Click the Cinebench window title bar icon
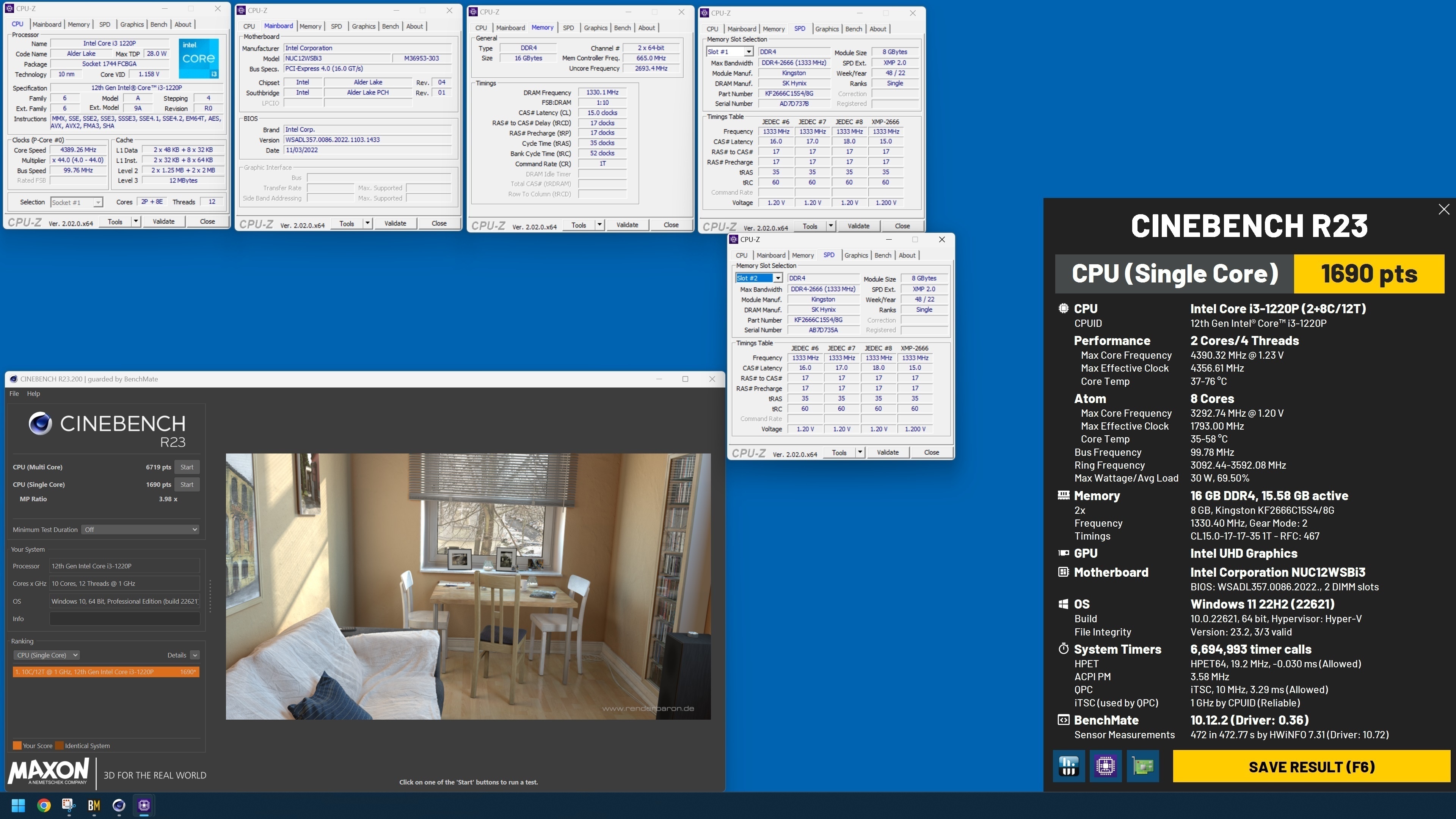This screenshot has width=1456, height=819. click(14, 379)
